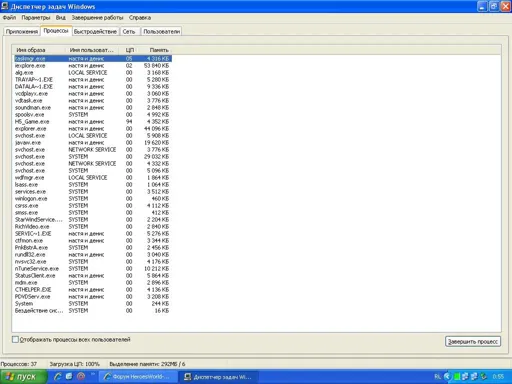Select the ctfmon.exe process
The height and width of the screenshot is (384, 512).
click(x=93, y=241)
